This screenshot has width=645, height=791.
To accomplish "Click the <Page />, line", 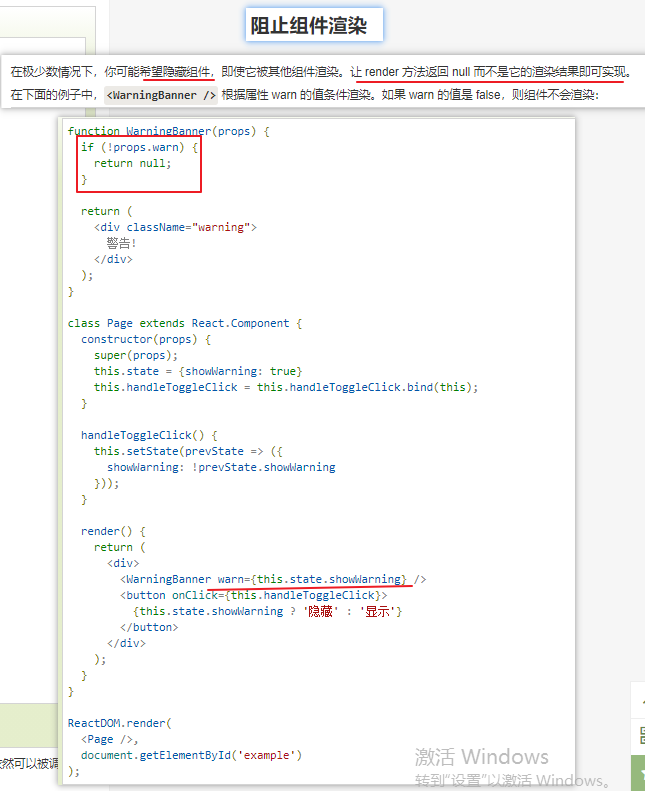I will [x=109, y=740].
